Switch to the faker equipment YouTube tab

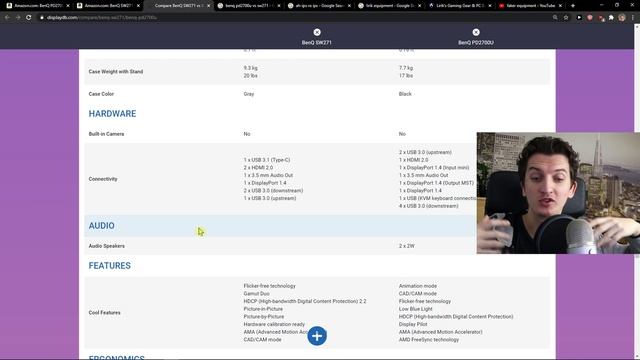coord(530,6)
